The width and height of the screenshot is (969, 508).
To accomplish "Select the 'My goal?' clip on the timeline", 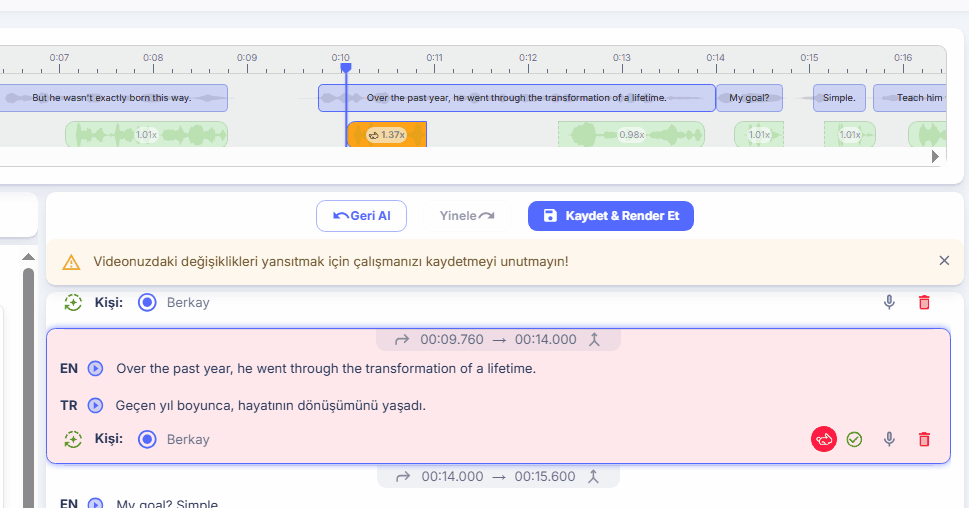I will (749, 98).
